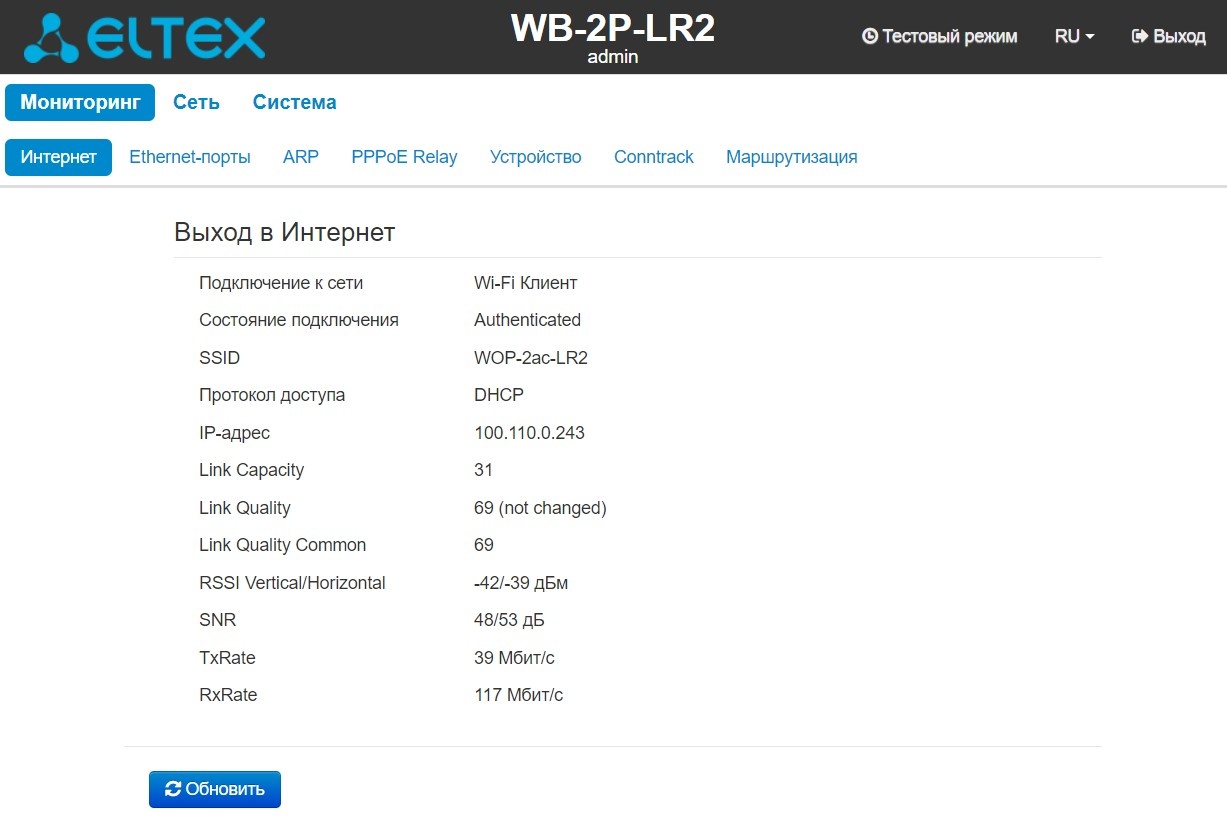Screen dimensions: 1227x820
Task: View the Маршрутизация sub-tab
Action: 792,157
